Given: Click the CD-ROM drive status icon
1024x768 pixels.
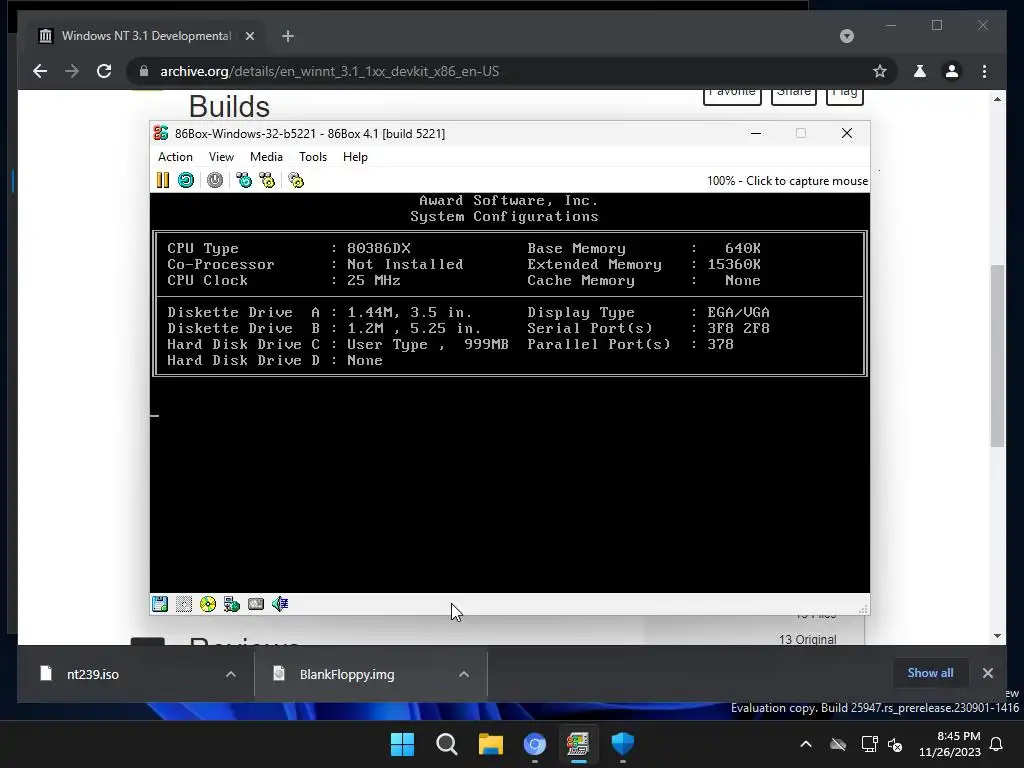Looking at the screenshot, I should coord(208,604).
